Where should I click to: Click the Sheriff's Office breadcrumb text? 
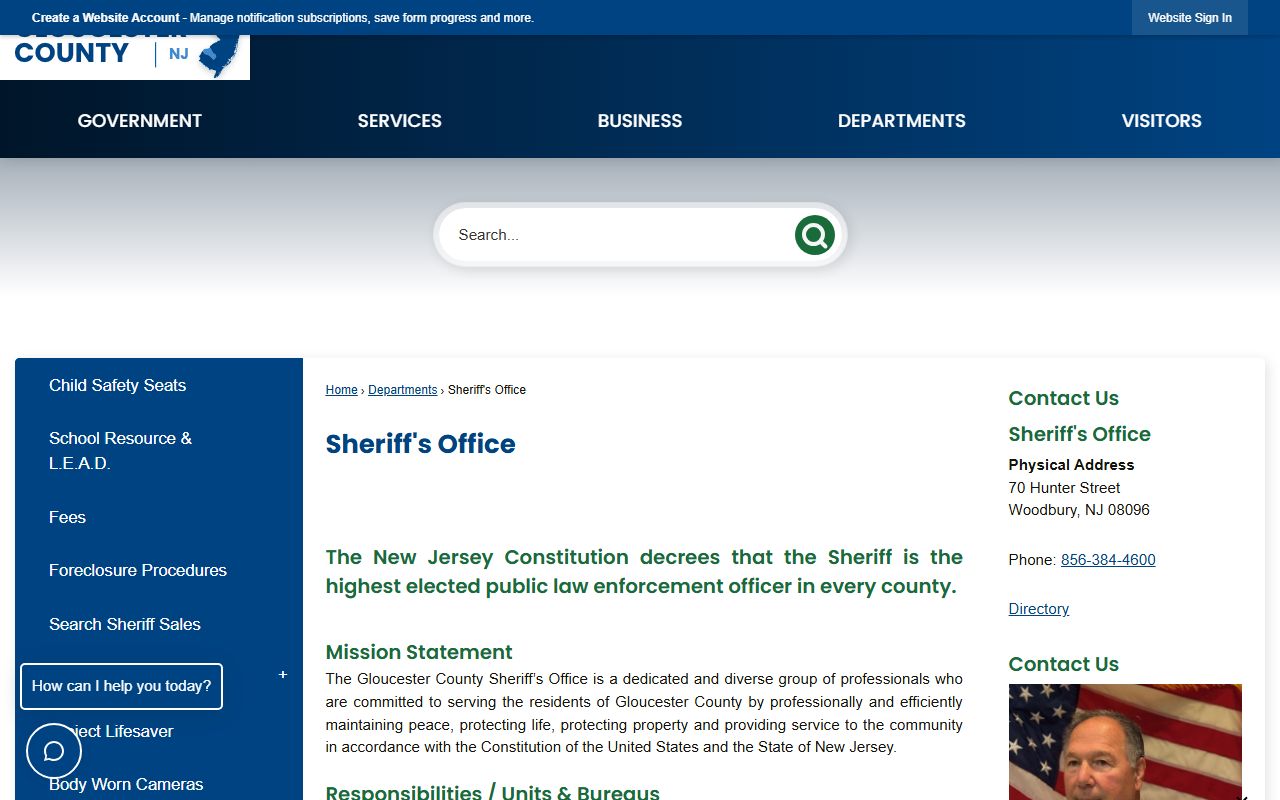487,390
